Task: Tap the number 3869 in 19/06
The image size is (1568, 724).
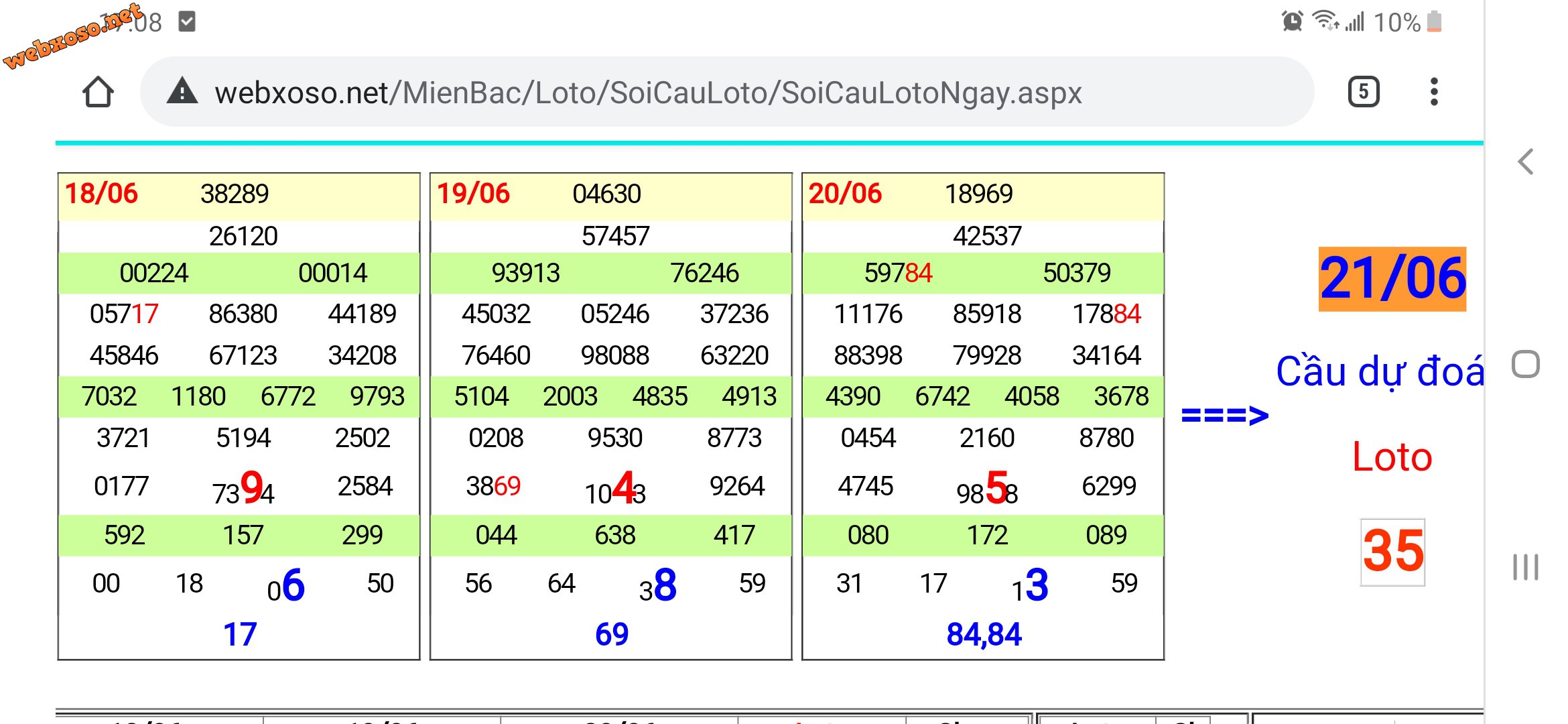Action: pos(493,486)
